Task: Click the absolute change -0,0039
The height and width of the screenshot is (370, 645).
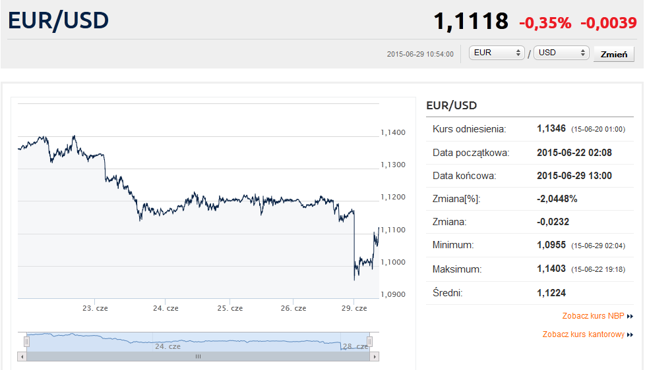Action: tap(609, 23)
